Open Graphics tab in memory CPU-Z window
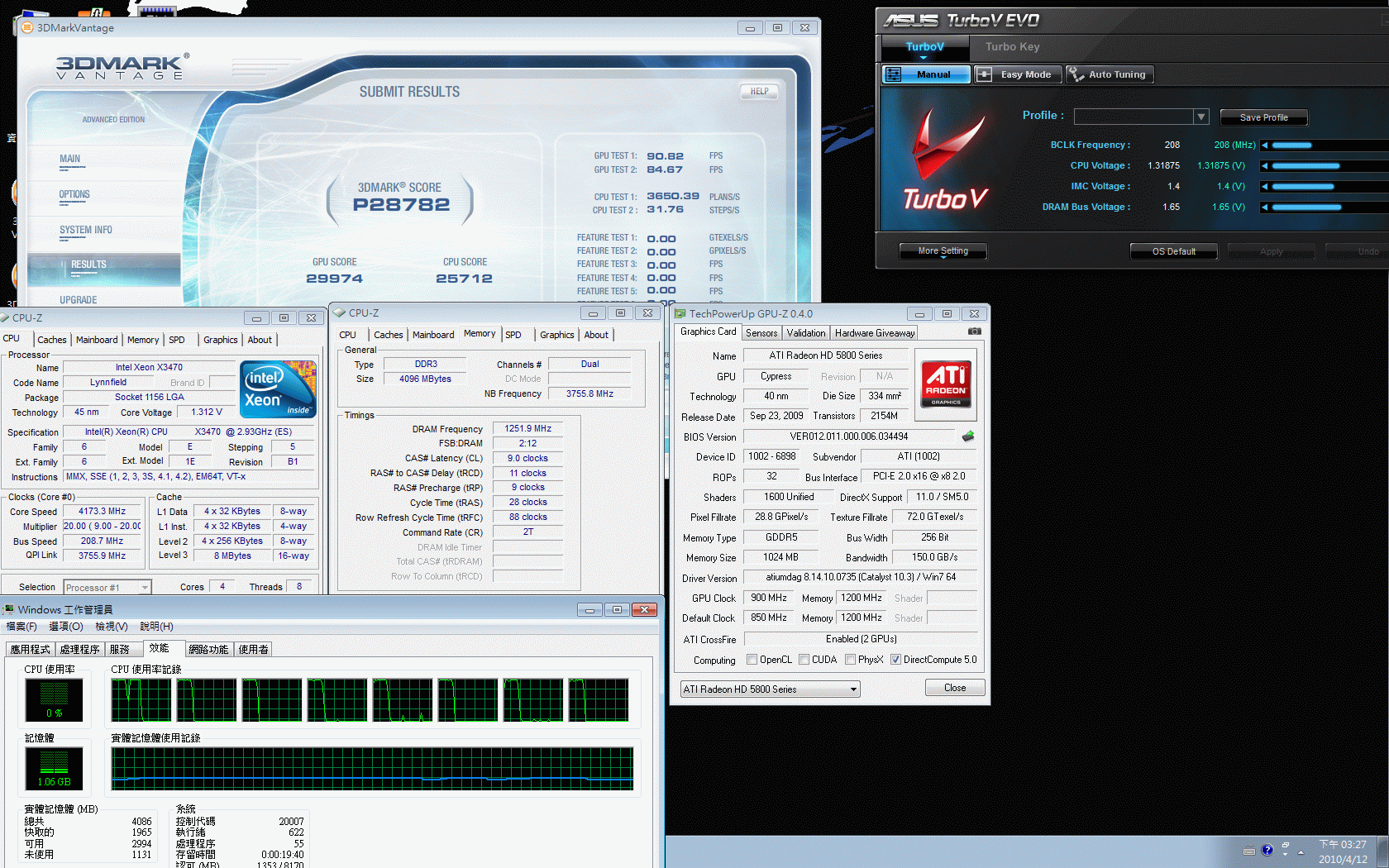This screenshot has height=868, width=1389. point(556,335)
